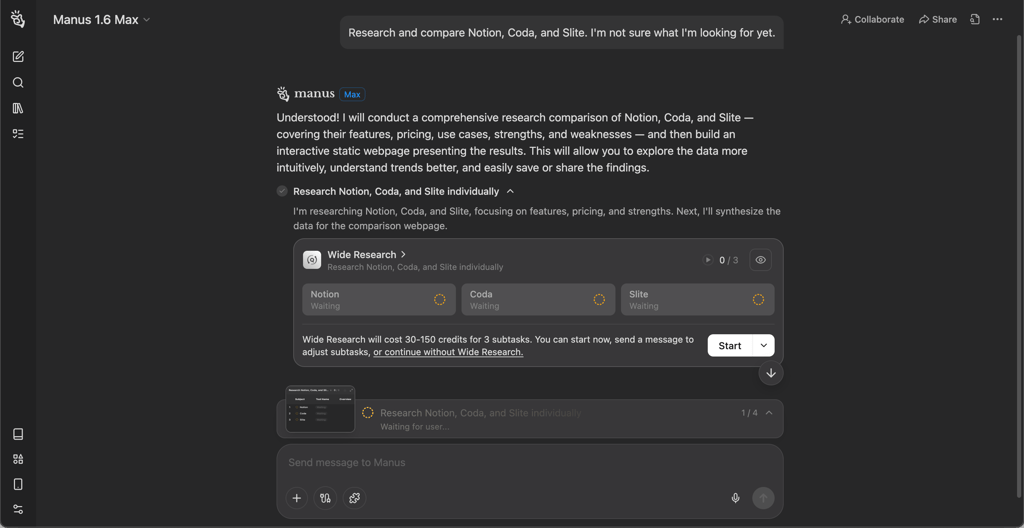Open Wide Research details via its title

[367, 254]
